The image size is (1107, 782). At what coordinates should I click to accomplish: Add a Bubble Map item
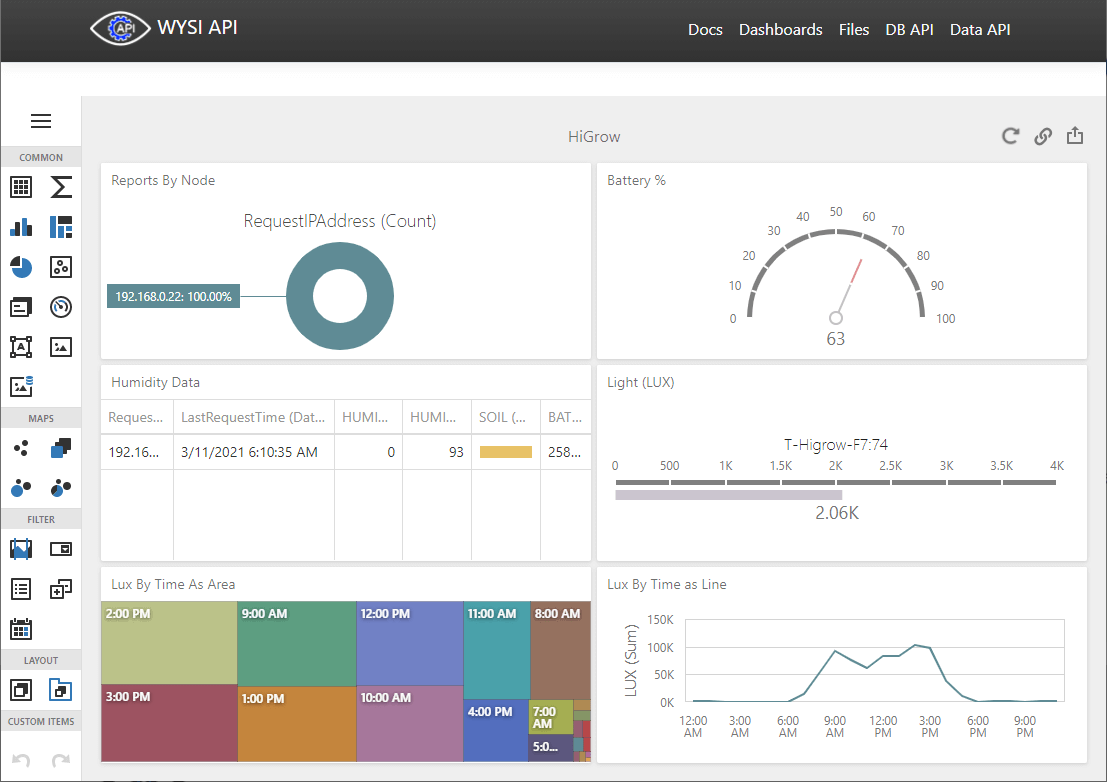pyautogui.click(x=21, y=488)
